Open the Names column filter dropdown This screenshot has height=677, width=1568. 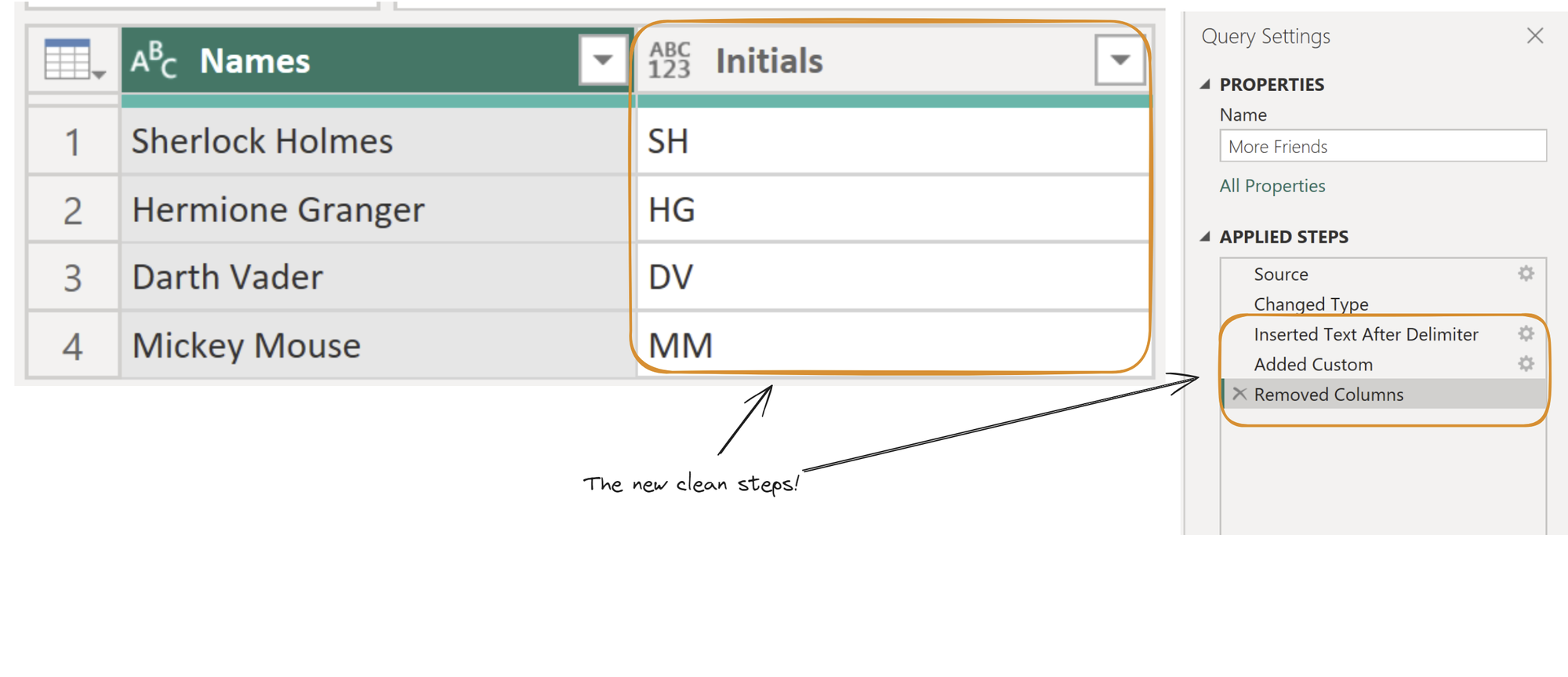[x=602, y=60]
